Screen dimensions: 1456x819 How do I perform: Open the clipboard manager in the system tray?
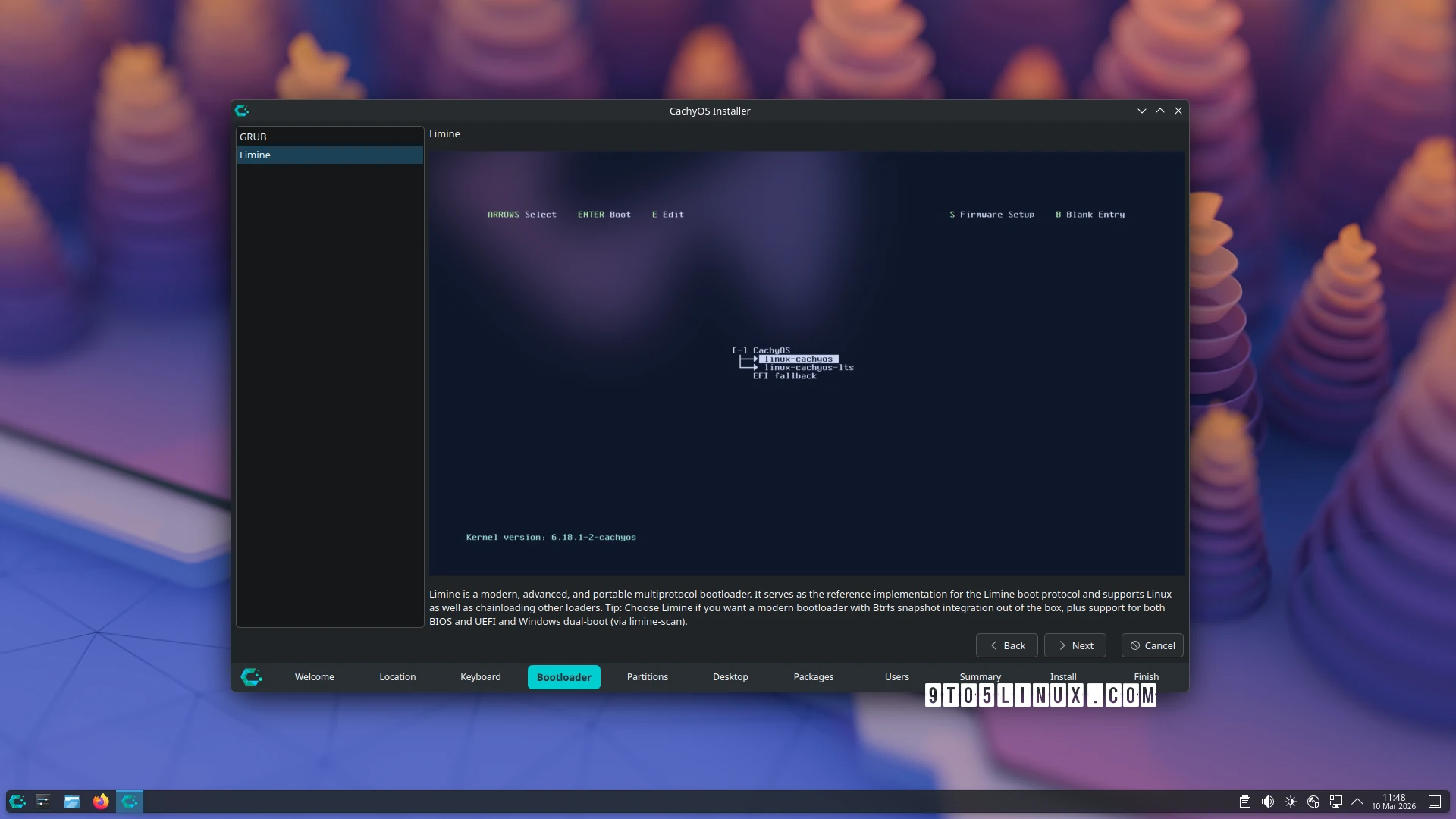coord(1244,802)
